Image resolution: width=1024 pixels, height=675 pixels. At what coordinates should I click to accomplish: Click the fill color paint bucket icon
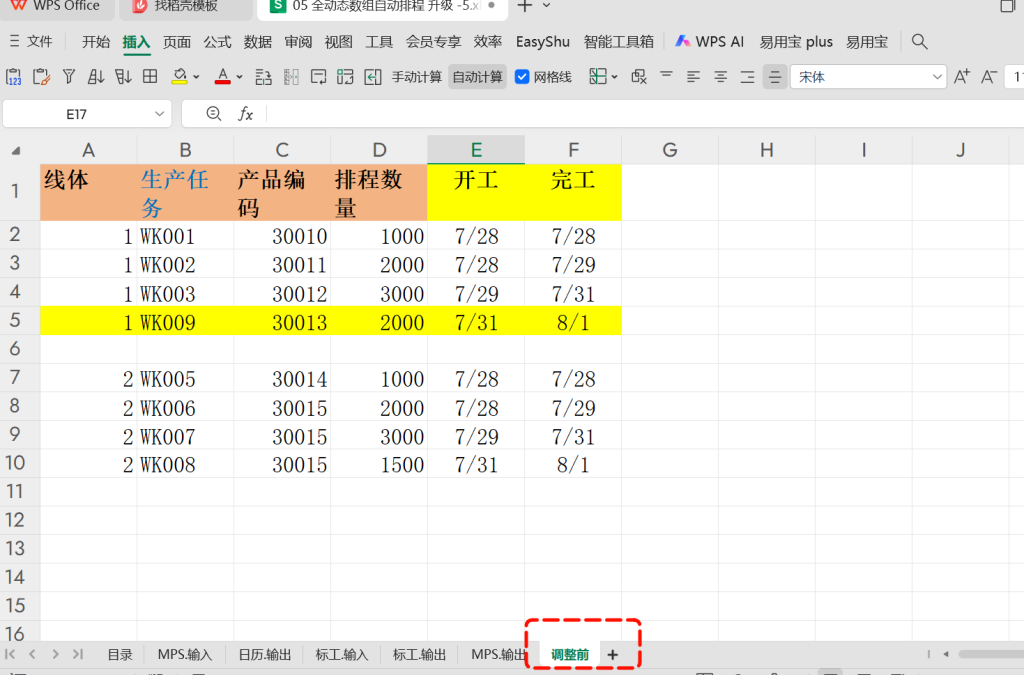click(x=179, y=77)
